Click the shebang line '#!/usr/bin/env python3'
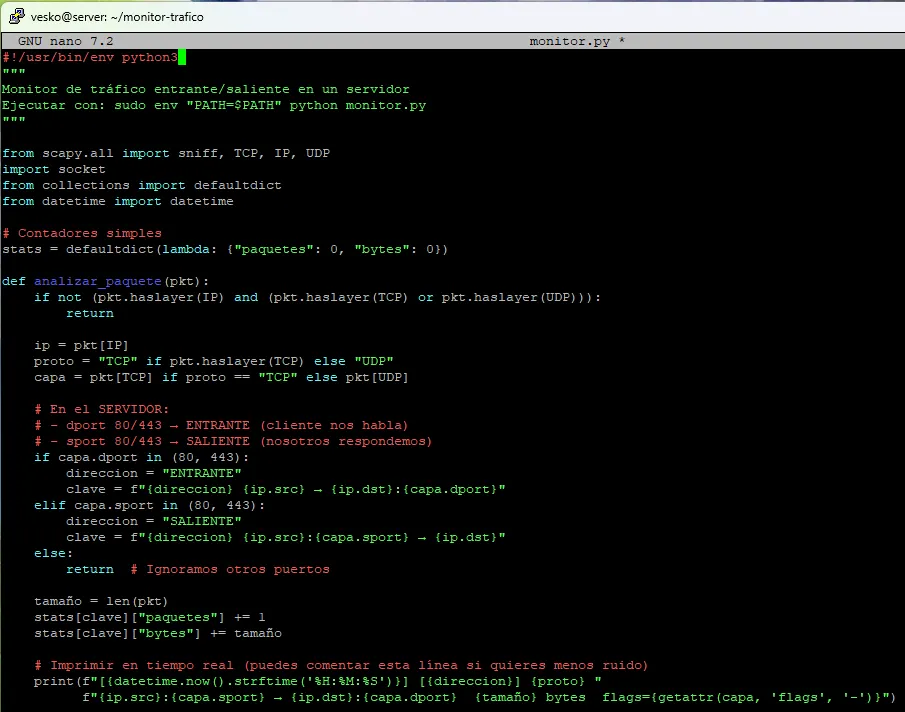This screenshot has height=712, width=905. coord(90,57)
